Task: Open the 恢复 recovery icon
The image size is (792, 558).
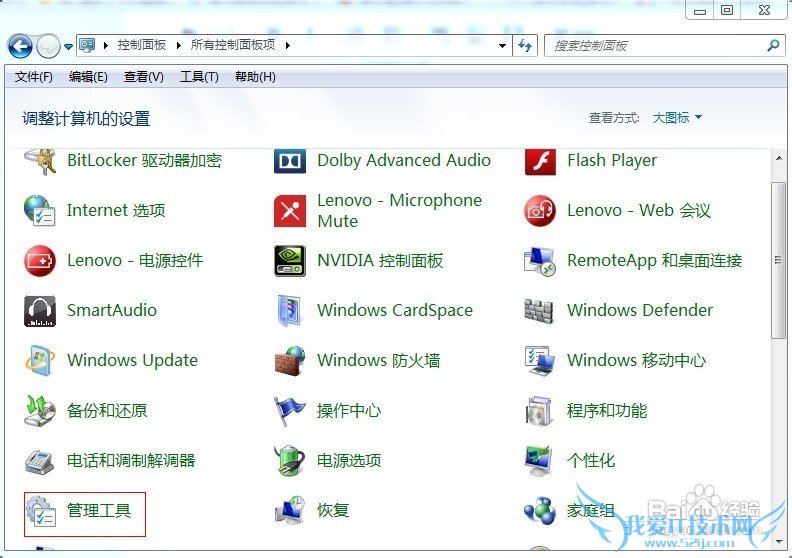Action: pos(290,510)
